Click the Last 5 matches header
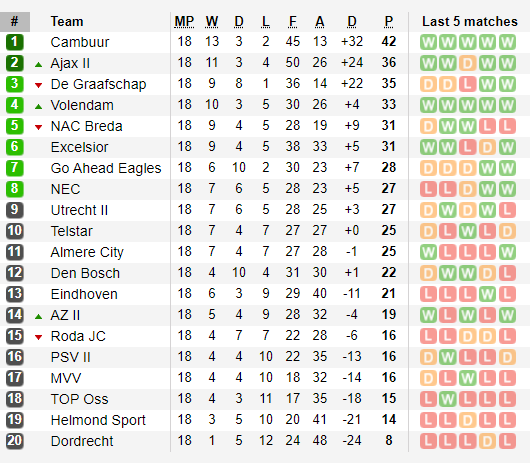Viewport: 530px width, 463px height. pos(470,22)
